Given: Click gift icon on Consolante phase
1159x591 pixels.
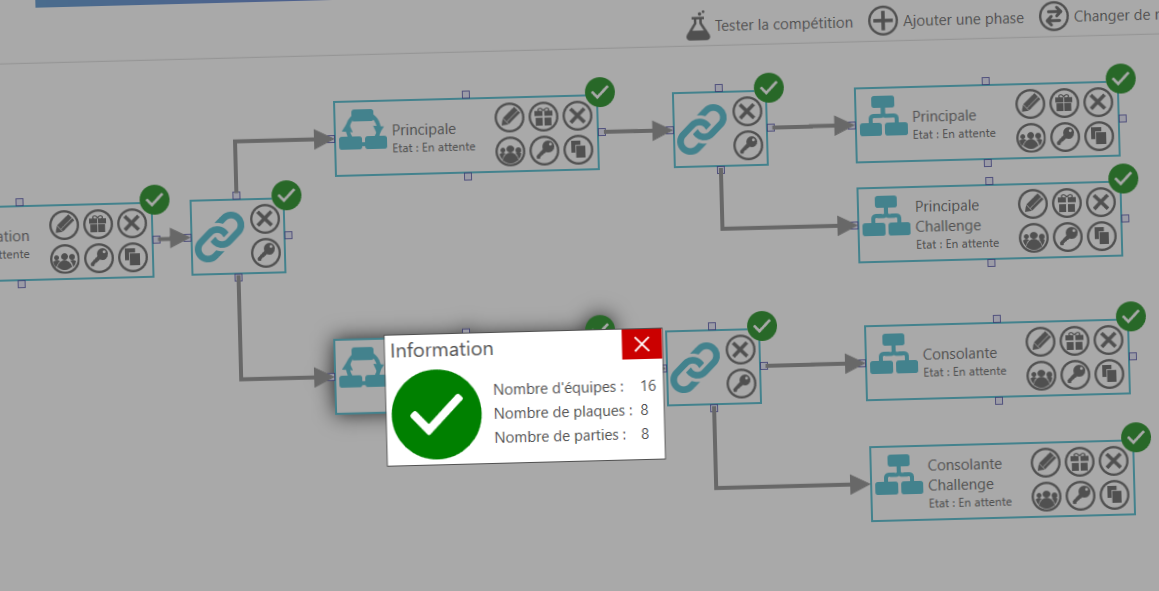Looking at the screenshot, I should coord(1074,341).
